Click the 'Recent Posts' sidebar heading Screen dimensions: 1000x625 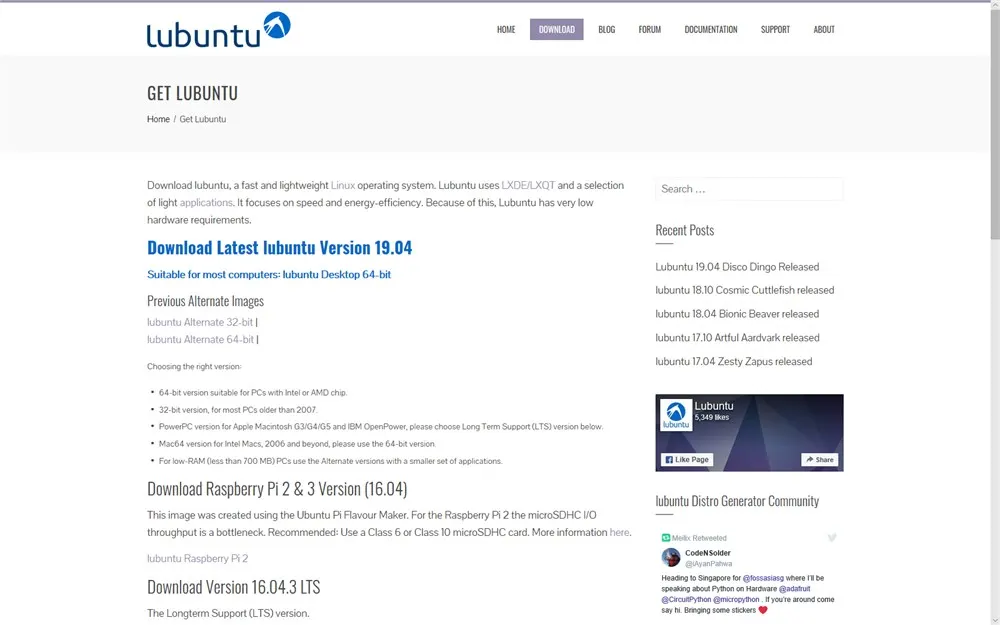[684, 231]
